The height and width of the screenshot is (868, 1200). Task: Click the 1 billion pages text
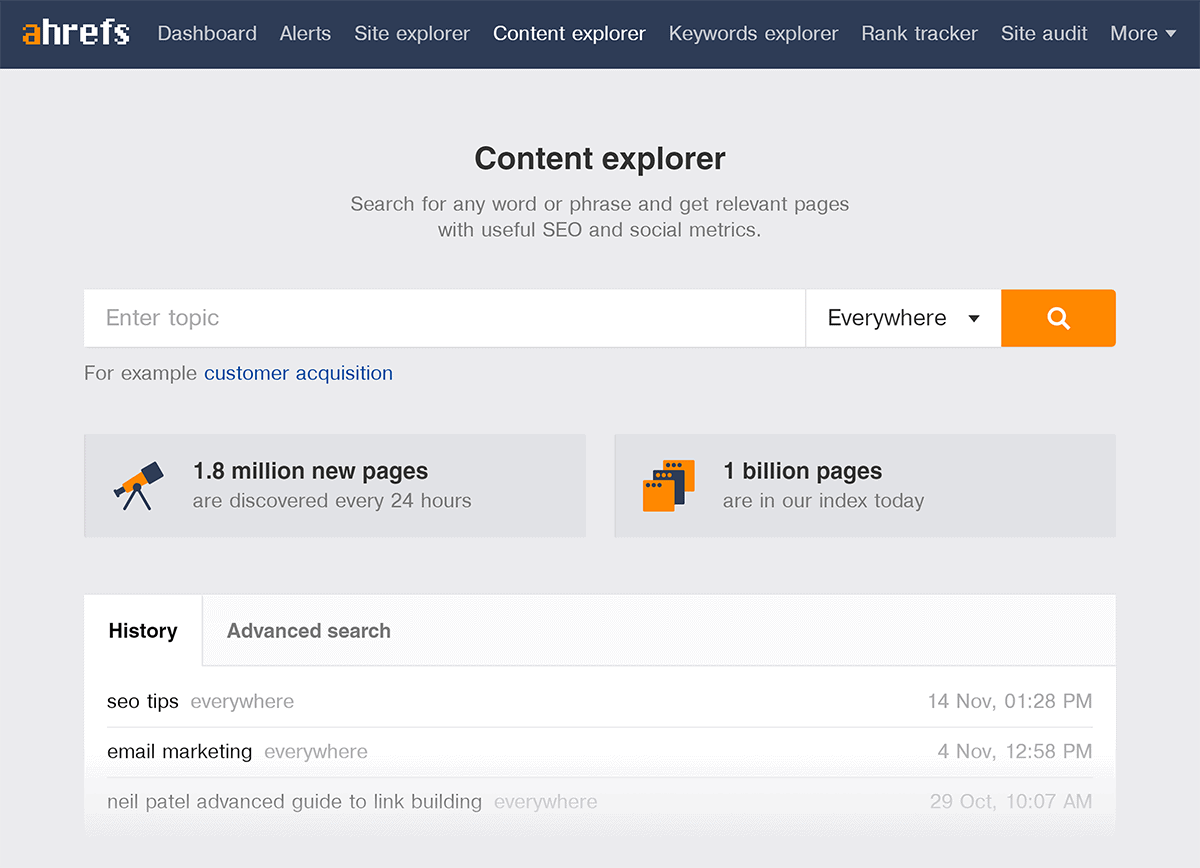click(802, 471)
